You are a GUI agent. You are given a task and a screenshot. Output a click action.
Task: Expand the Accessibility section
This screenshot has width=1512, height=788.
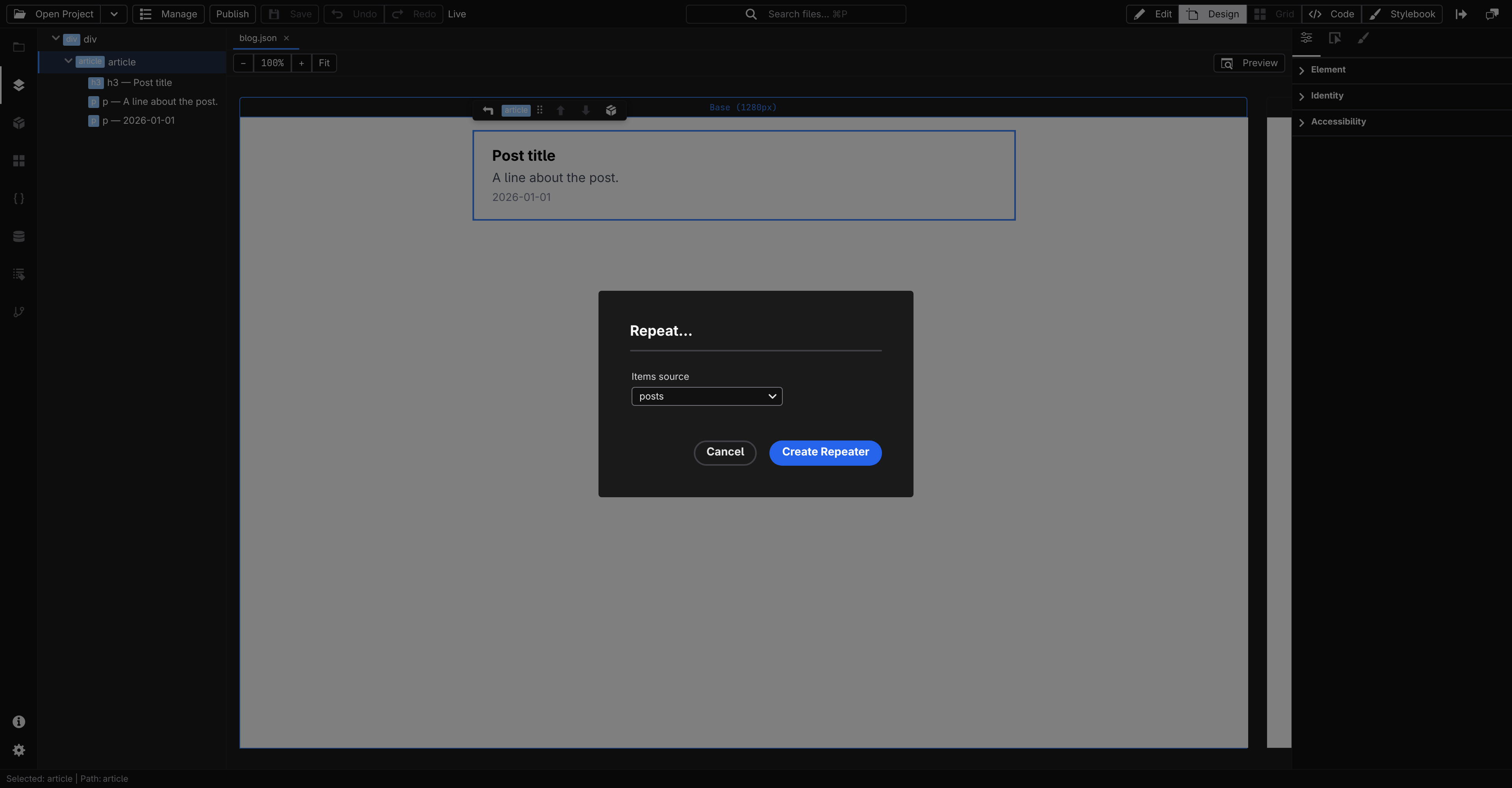1402,121
